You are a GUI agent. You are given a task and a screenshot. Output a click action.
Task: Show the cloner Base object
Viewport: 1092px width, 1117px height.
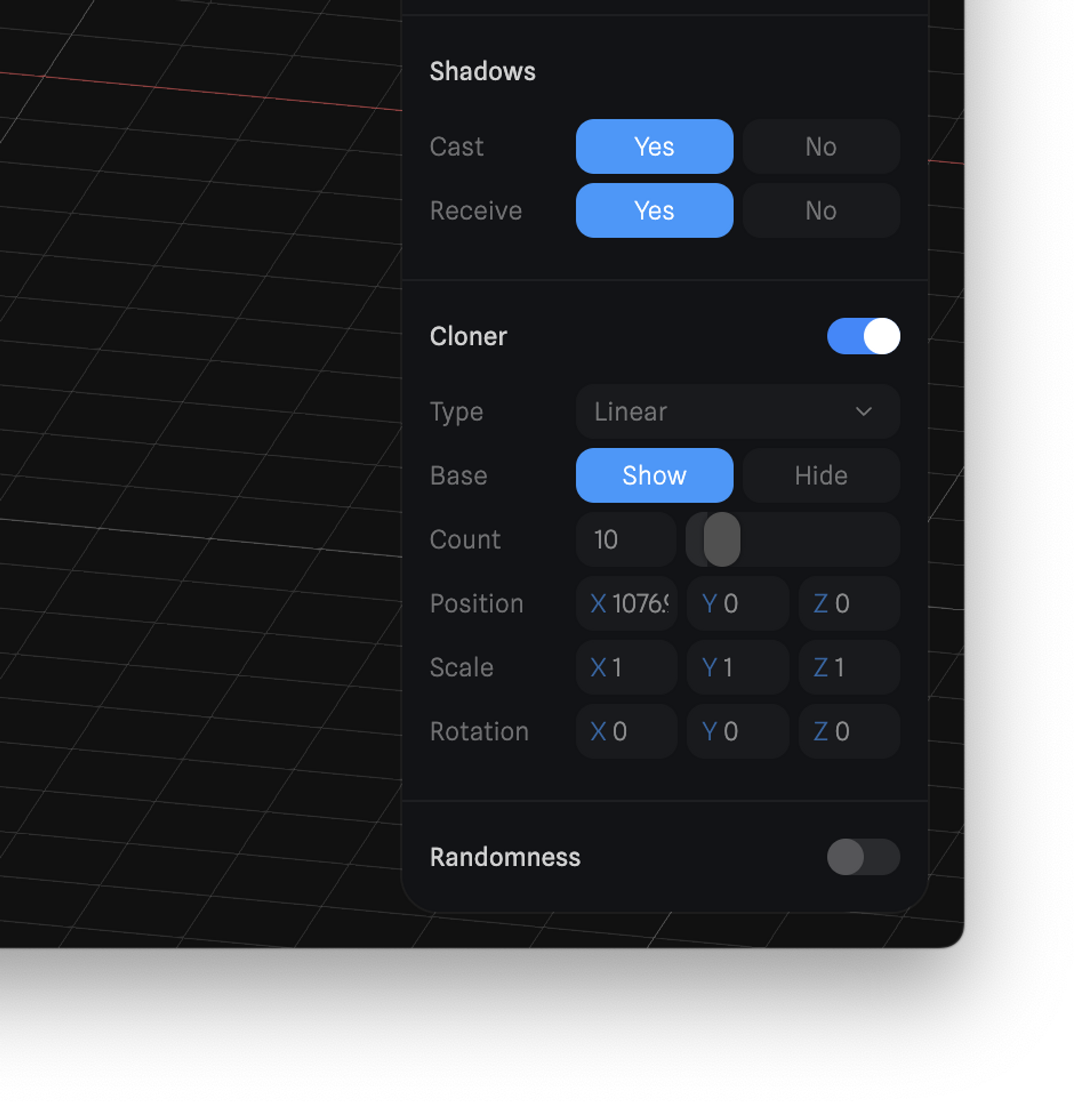pyautogui.click(x=654, y=476)
